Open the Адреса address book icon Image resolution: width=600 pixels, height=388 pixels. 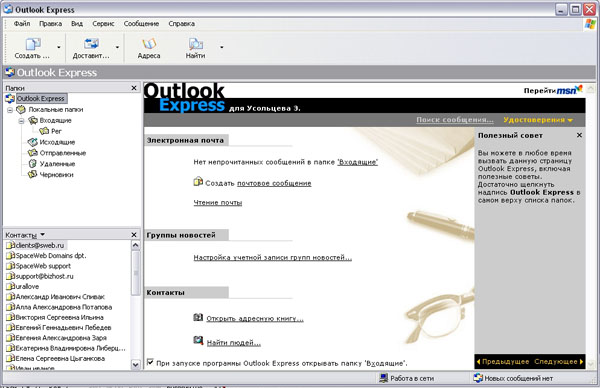(149, 44)
